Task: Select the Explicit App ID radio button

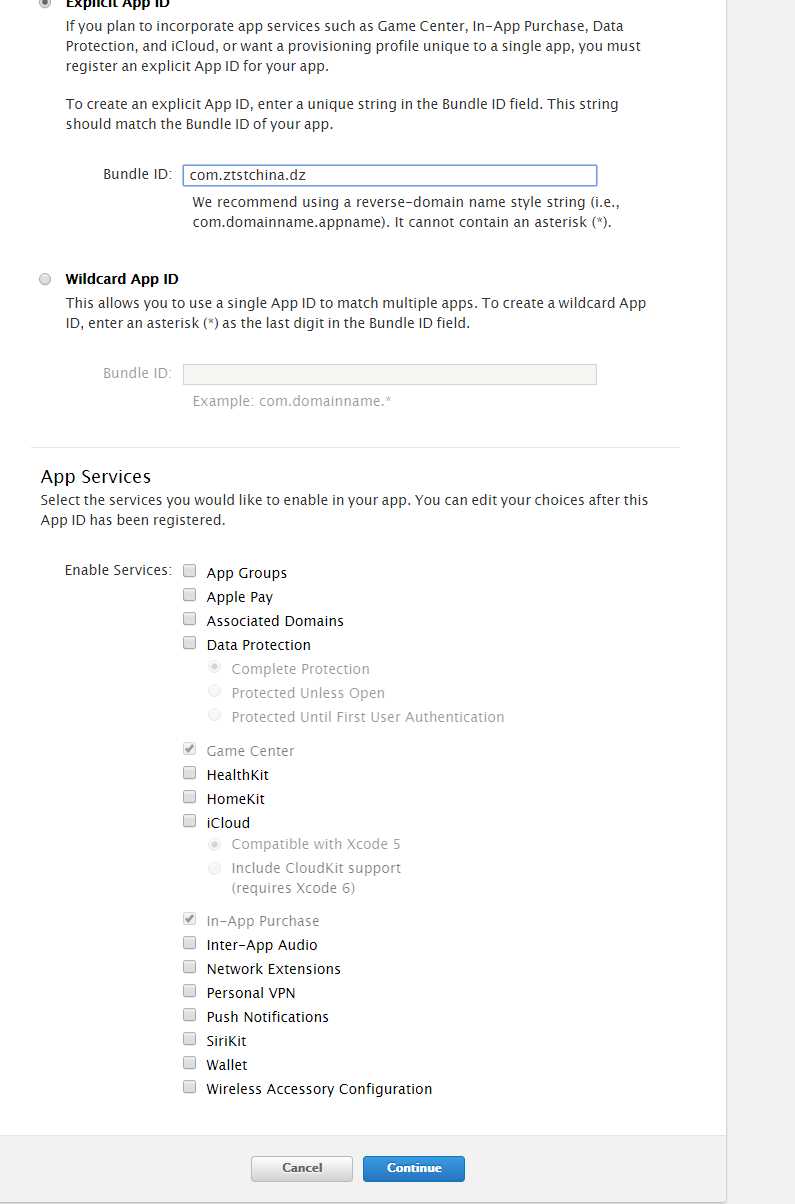Action: point(45,4)
